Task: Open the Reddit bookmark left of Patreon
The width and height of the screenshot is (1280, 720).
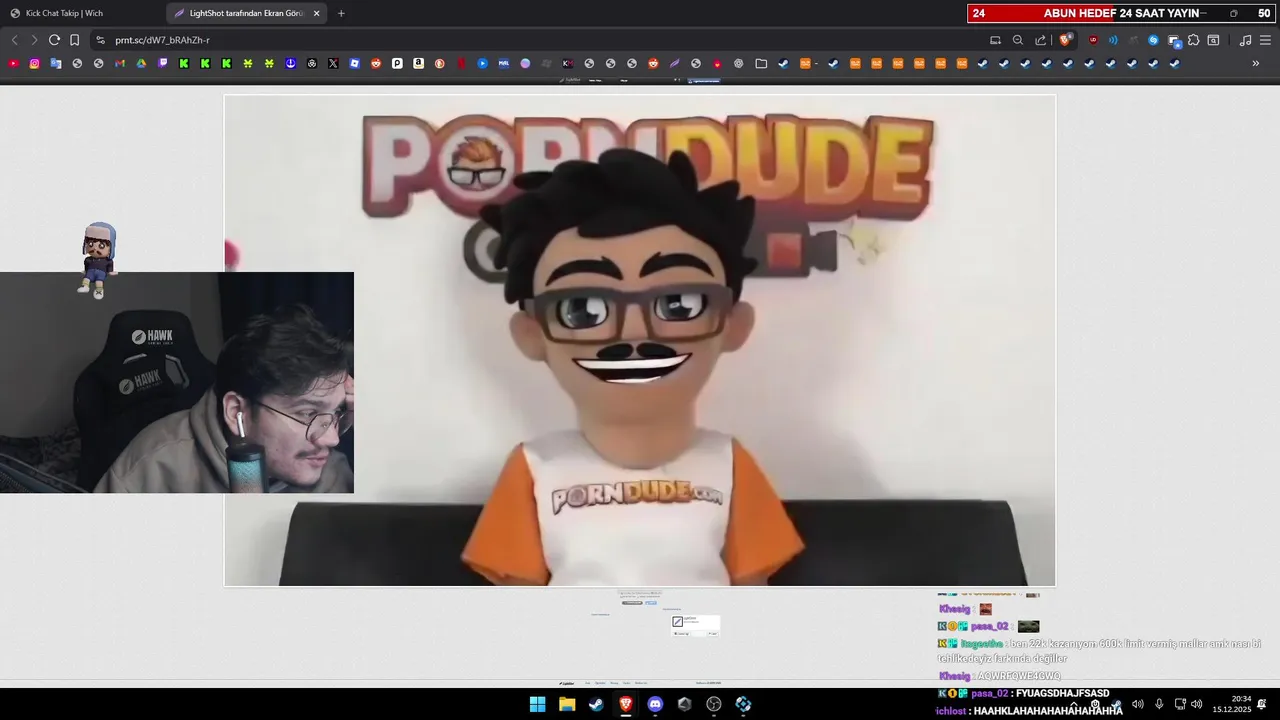Action: (376, 63)
